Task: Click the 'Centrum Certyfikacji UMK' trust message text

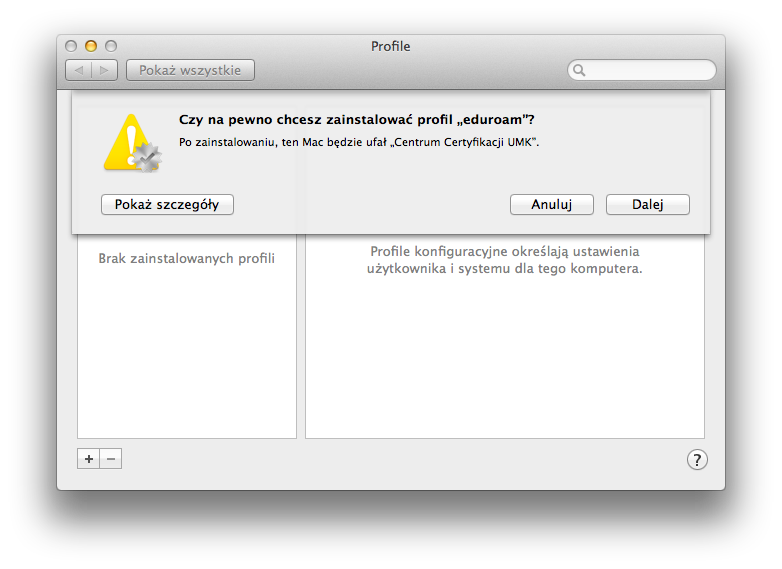Action: tap(359, 142)
